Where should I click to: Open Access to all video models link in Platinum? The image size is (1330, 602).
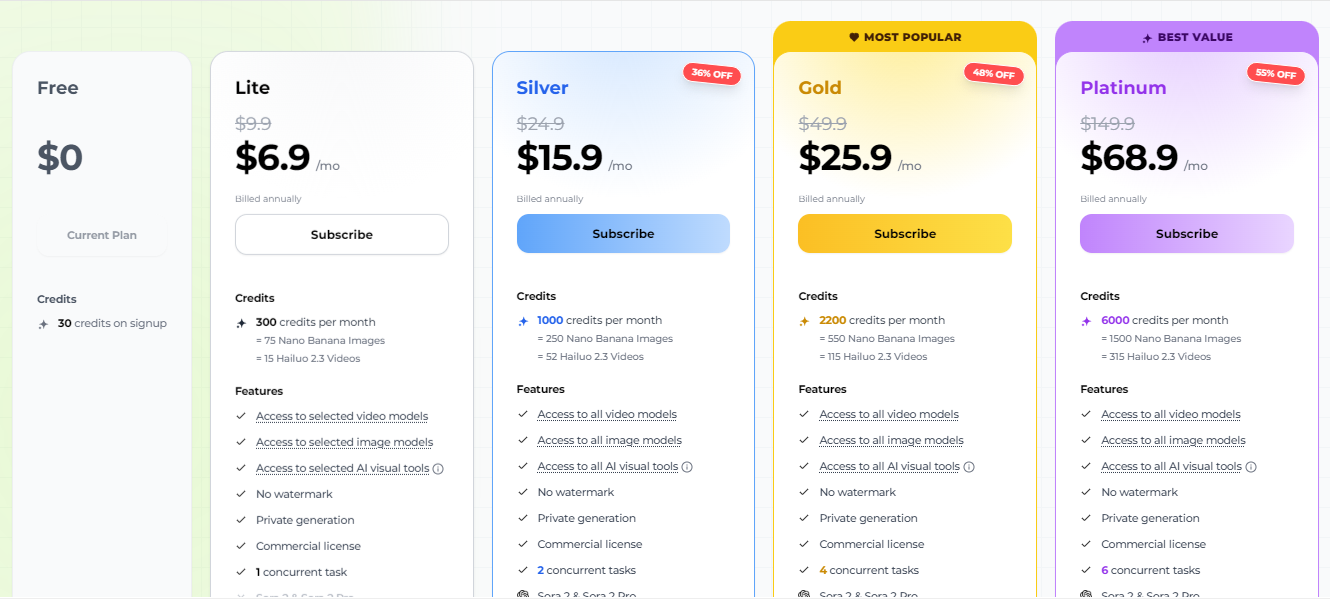pos(1170,414)
